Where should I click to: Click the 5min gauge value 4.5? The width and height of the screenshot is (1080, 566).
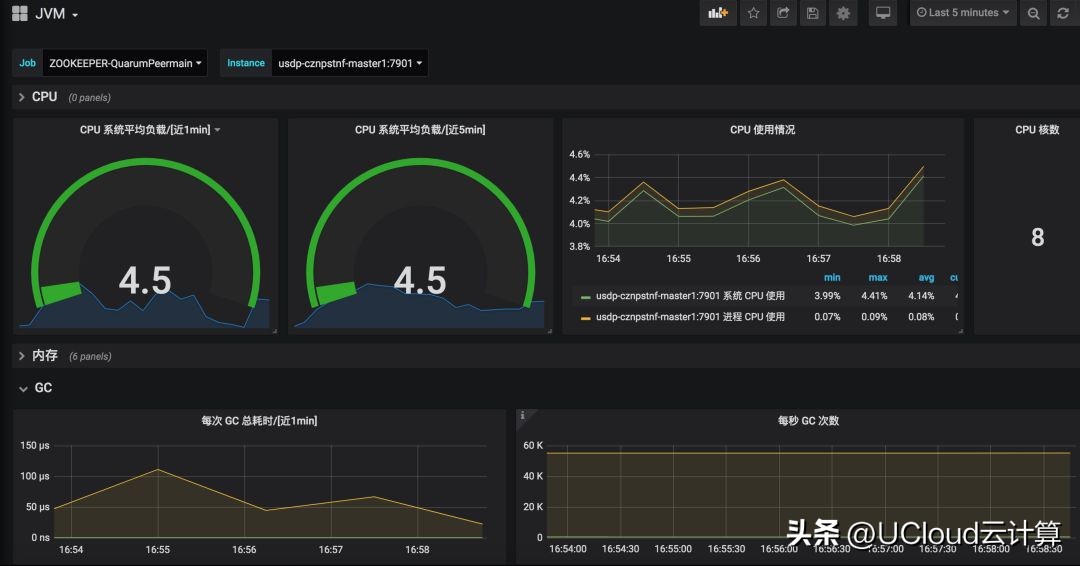420,280
